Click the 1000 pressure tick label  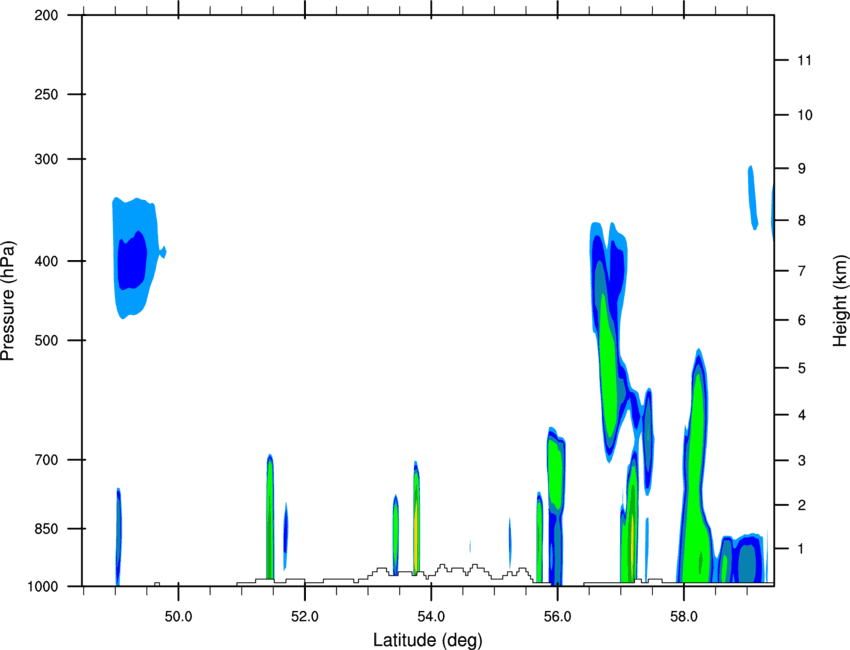pos(42,586)
